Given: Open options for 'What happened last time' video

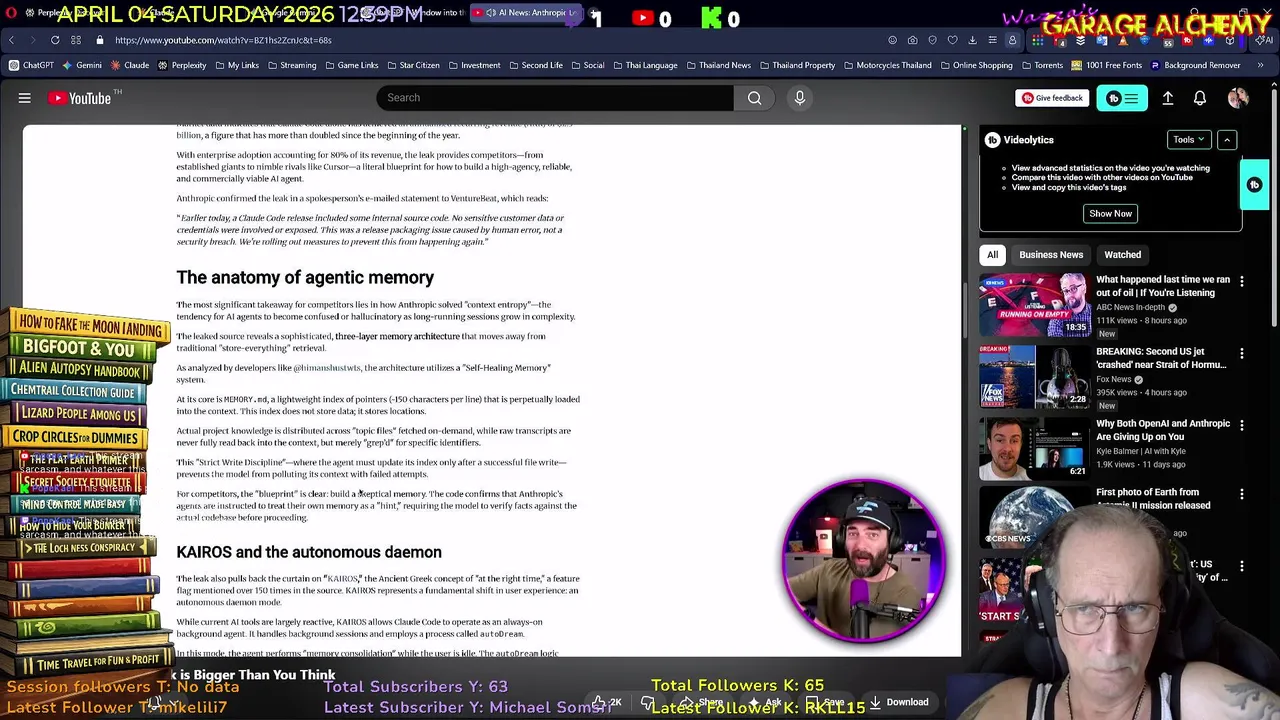Looking at the screenshot, I should [1242, 282].
